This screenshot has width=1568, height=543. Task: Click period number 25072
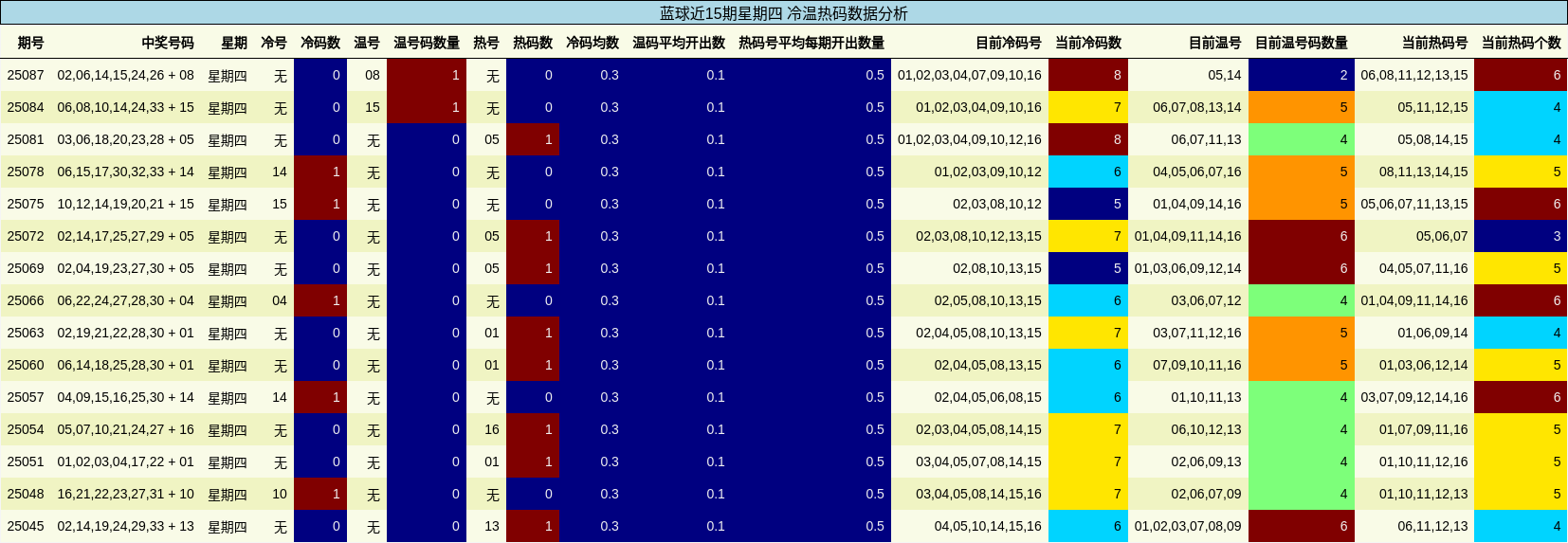pos(26,236)
